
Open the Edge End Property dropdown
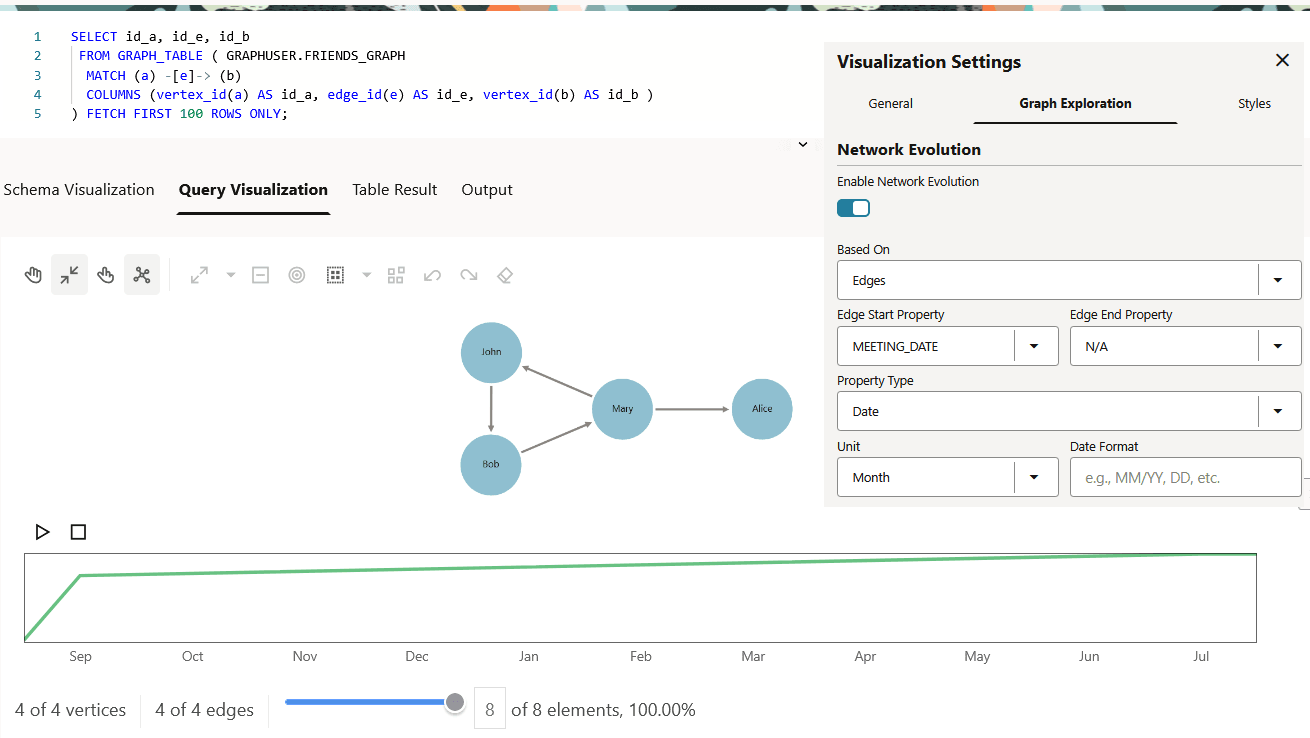coord(1186,346)
